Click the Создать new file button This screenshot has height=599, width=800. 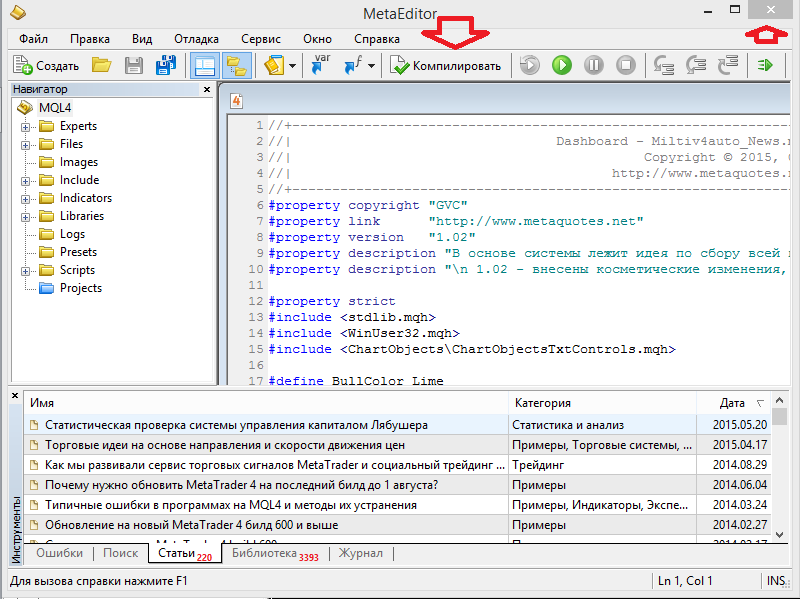point(46,65)
